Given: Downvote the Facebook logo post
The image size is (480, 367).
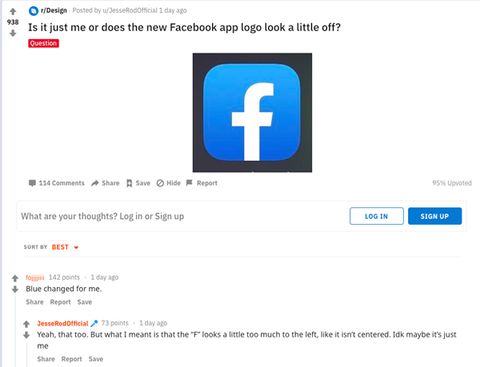Looking at the screenshot, I should coord(13,33).
